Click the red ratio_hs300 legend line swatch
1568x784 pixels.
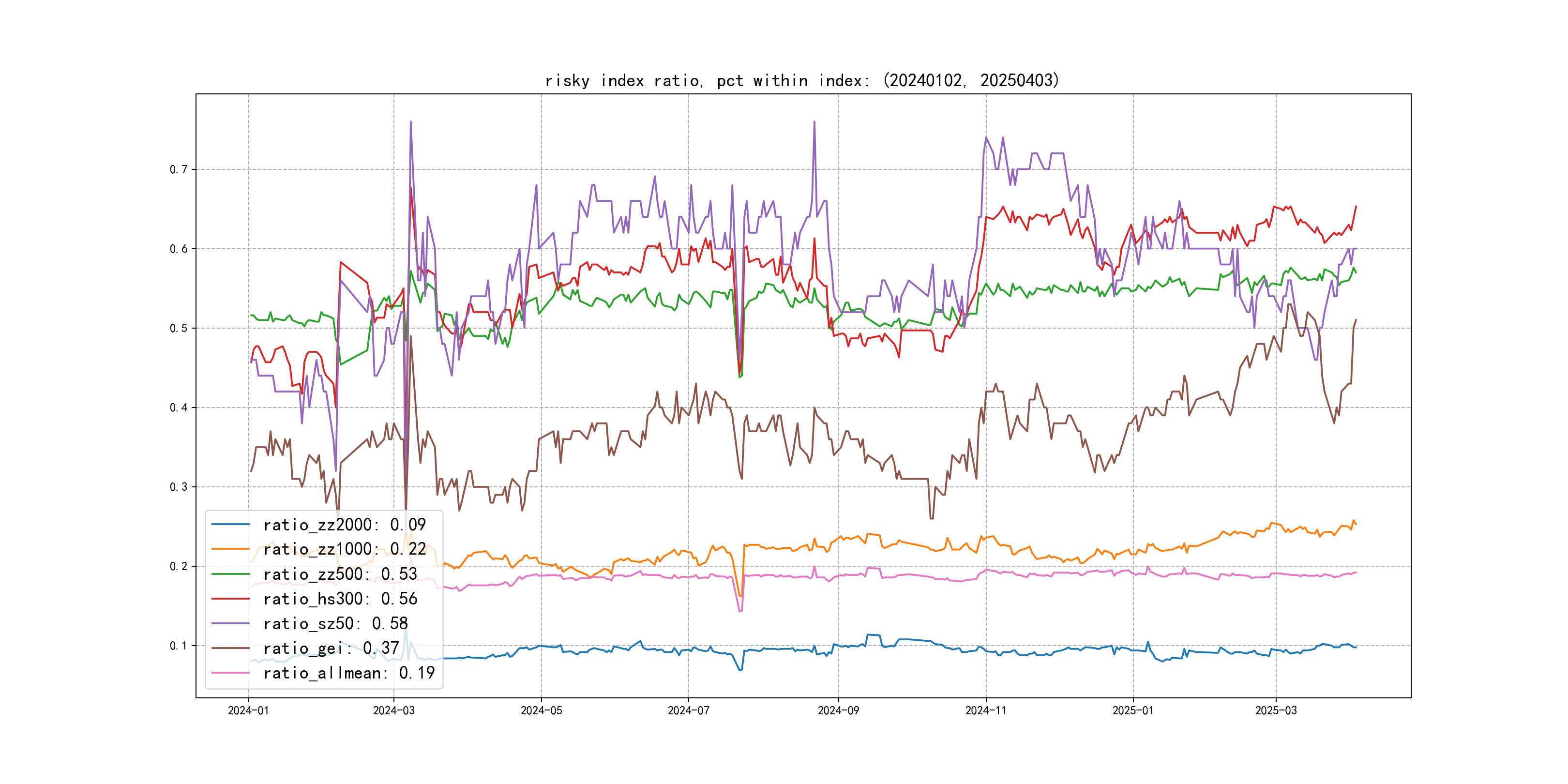coord(230,599)
